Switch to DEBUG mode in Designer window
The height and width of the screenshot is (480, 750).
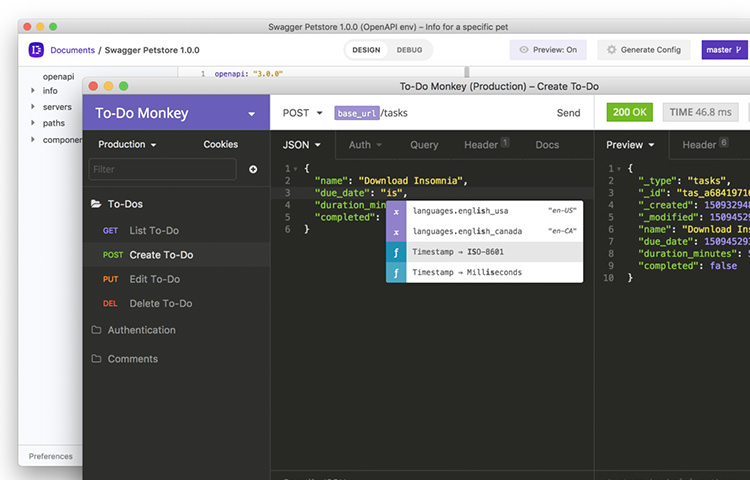click(x=409, y=50)
